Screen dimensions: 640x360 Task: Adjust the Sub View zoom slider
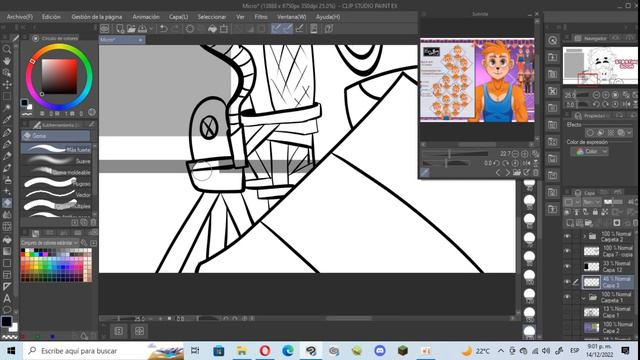(x=456, y=154)
